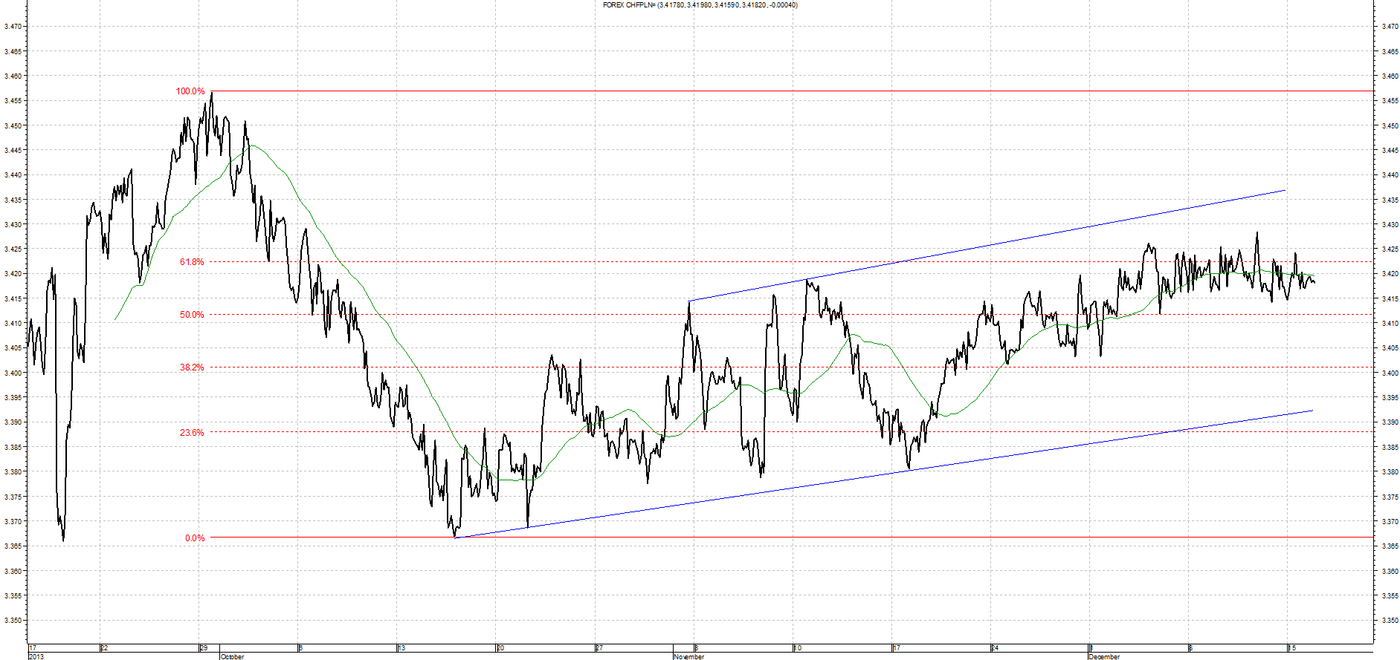Click the 100.0% Fibonacci level label

[190, 91]
